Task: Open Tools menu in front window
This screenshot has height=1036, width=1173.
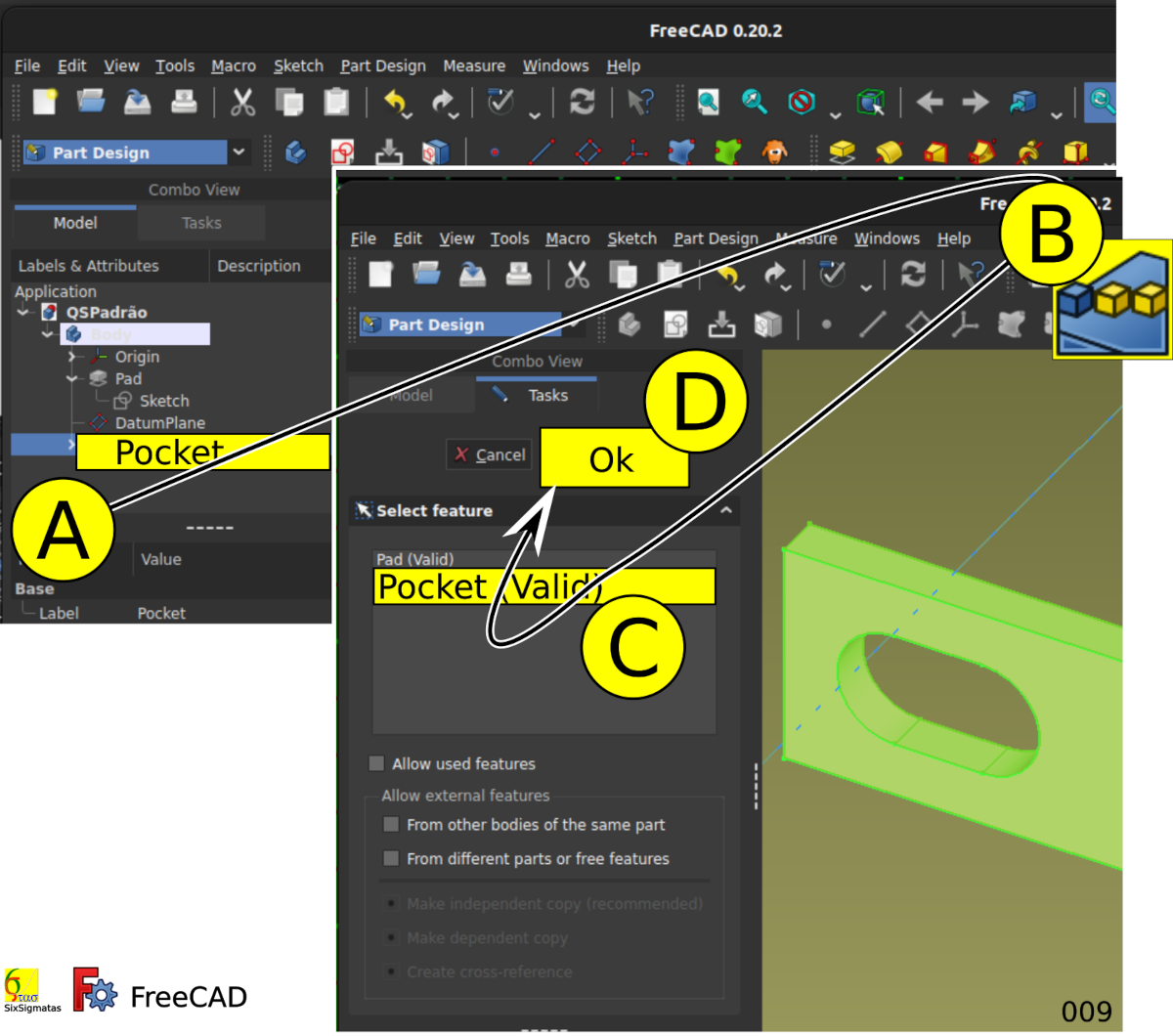Action: tap(509, 238)
